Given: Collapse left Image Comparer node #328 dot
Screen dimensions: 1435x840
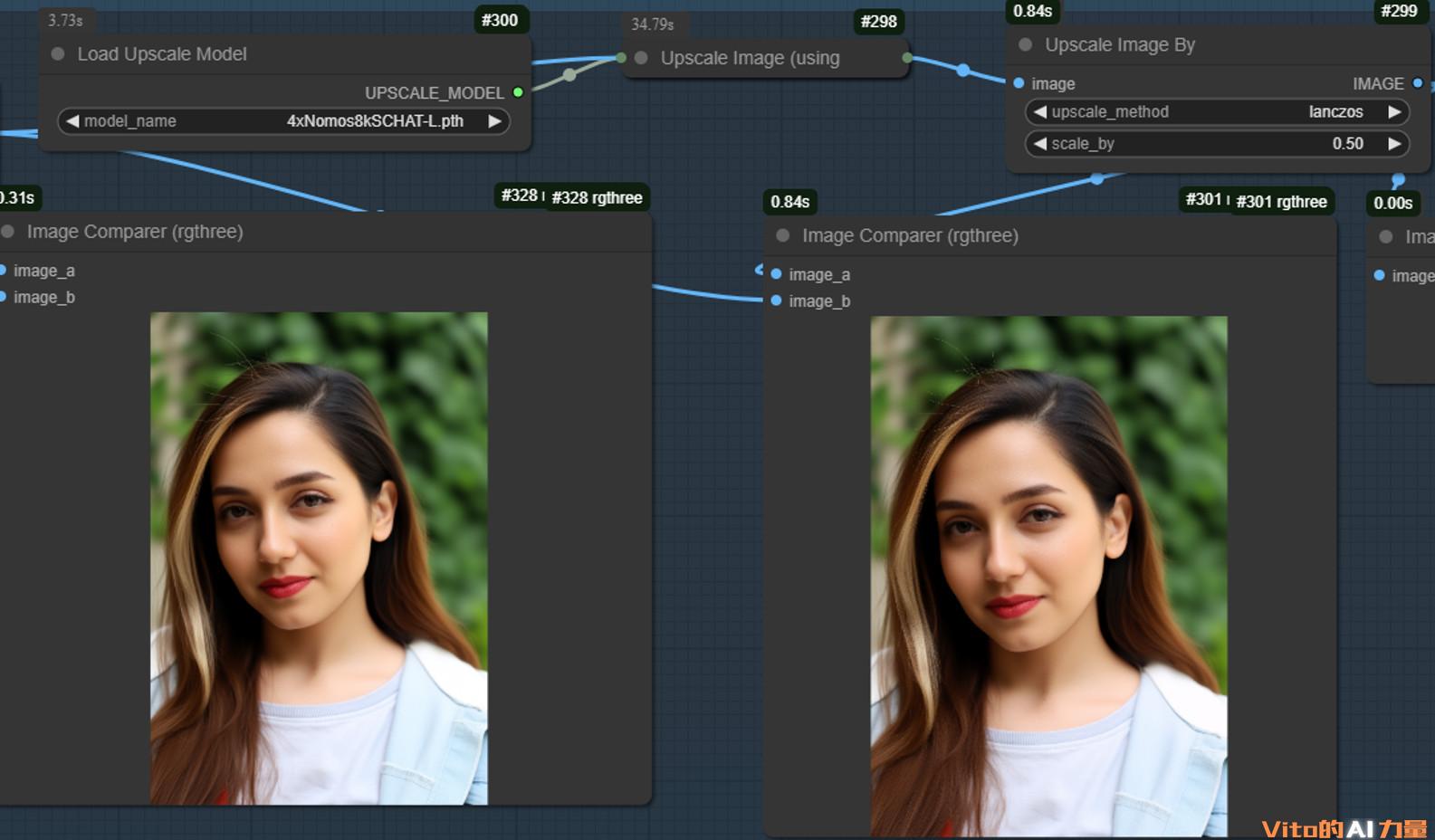Looking at the screenshot, I should (8, 232).
